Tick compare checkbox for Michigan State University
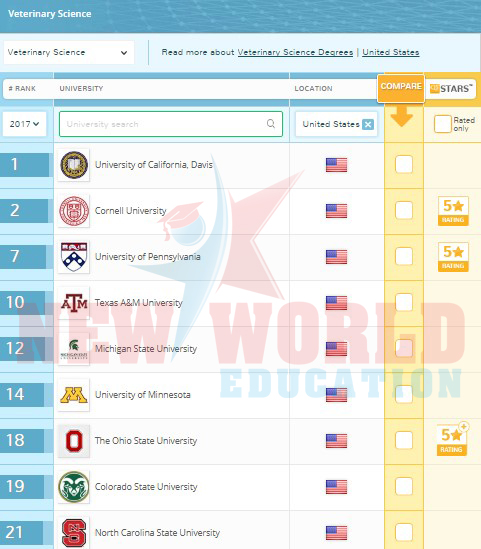This screenshot has width=481, height=549. (404, 349)
